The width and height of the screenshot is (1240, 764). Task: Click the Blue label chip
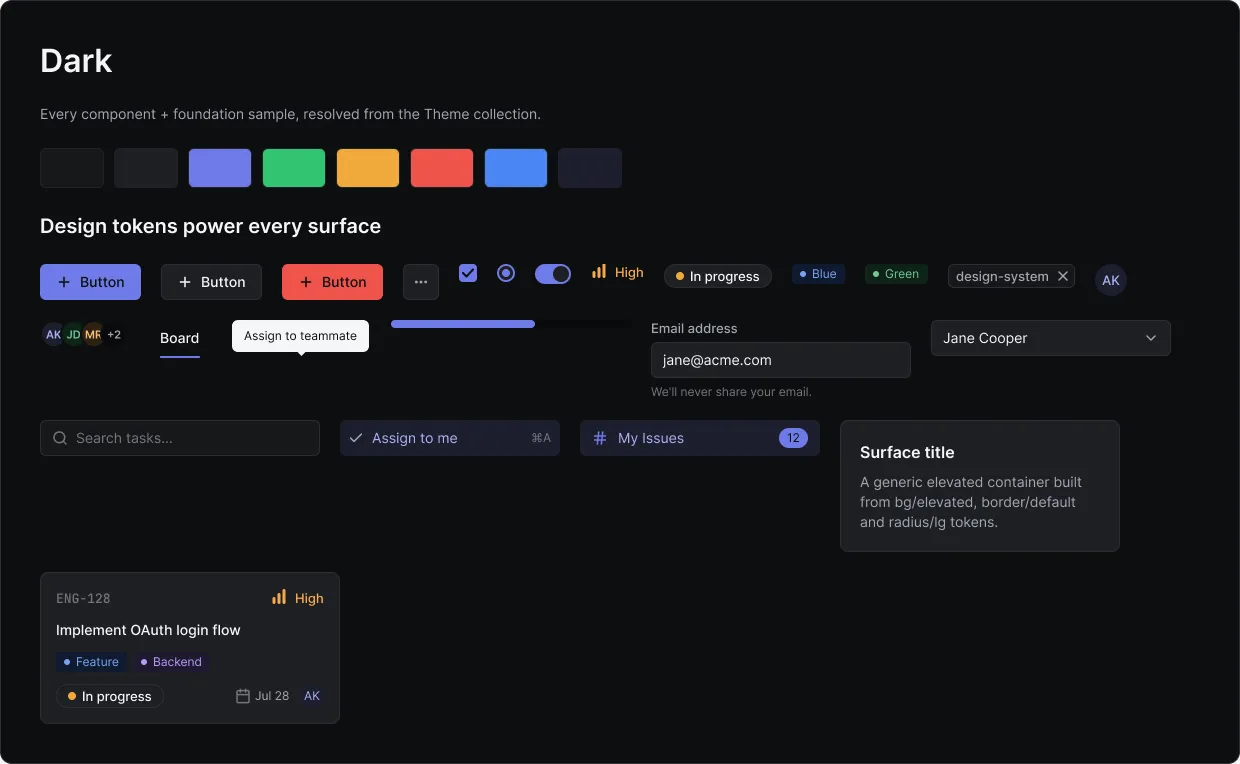click(x=818, y=274)
